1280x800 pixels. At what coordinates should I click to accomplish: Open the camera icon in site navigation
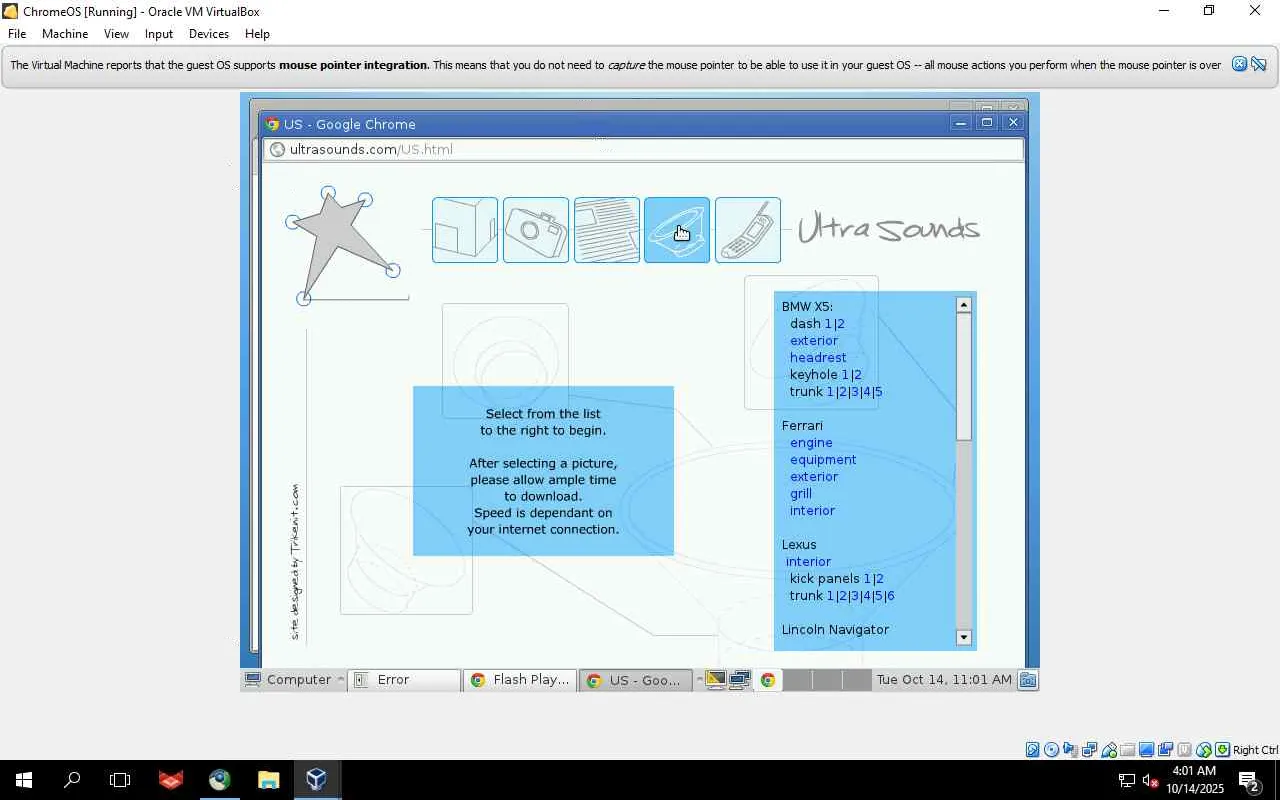pyautogui.click(x=536, y=230)
